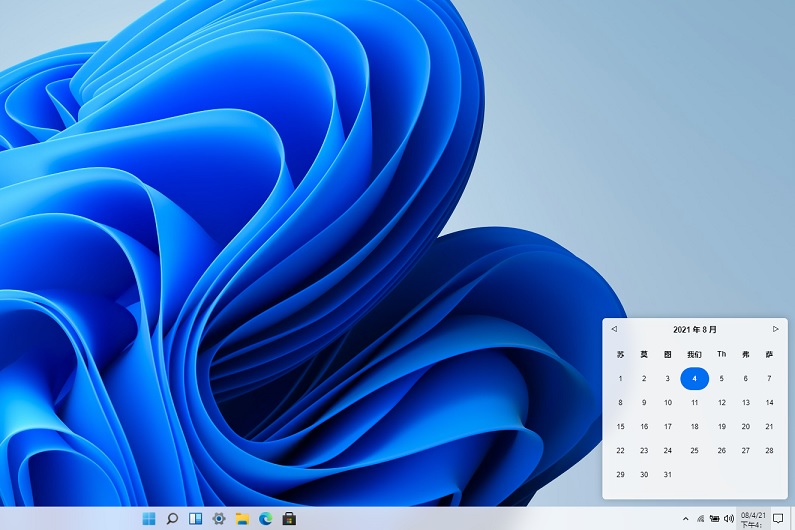Select August 27 in calendar

coord(745,450)
